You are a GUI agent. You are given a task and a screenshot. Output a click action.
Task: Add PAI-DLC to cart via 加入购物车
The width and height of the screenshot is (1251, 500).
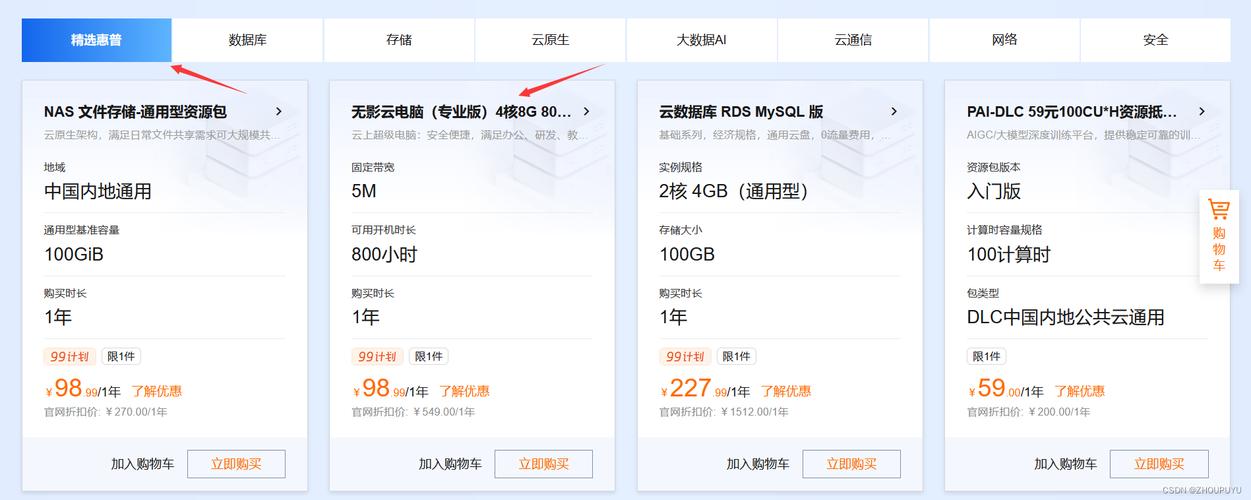click(1066, 464)
